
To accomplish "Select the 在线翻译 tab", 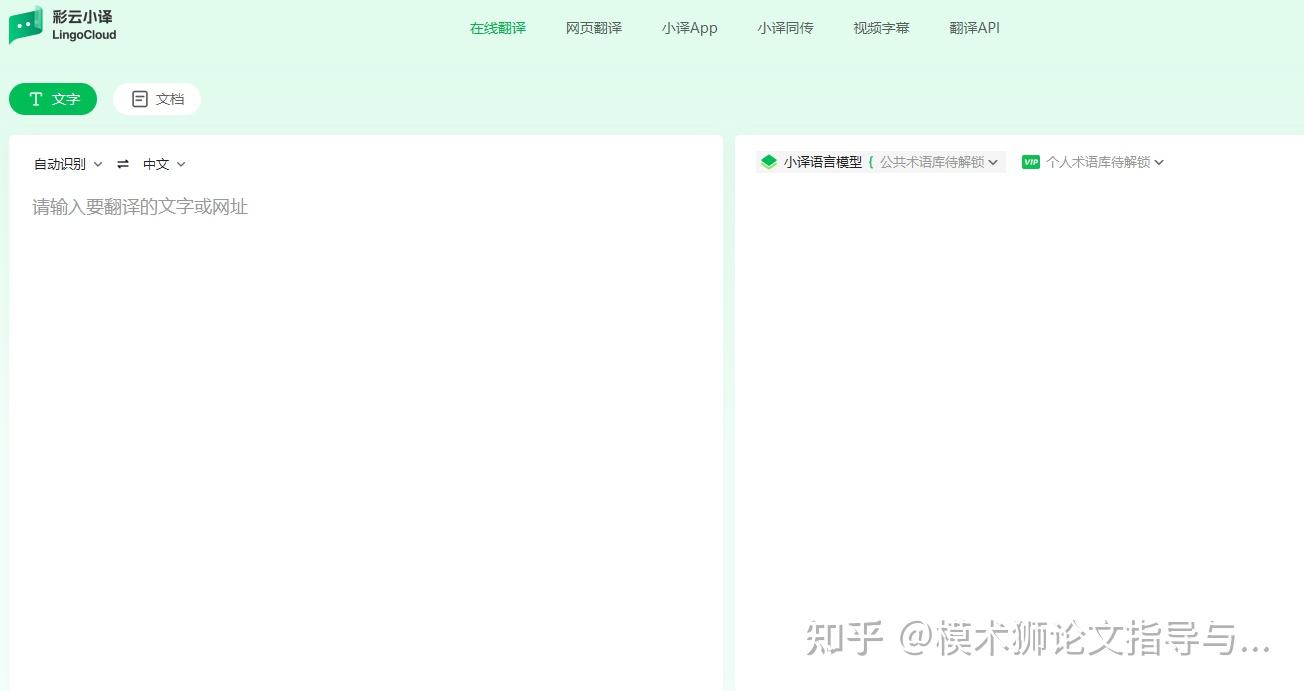I will point(497,28).
